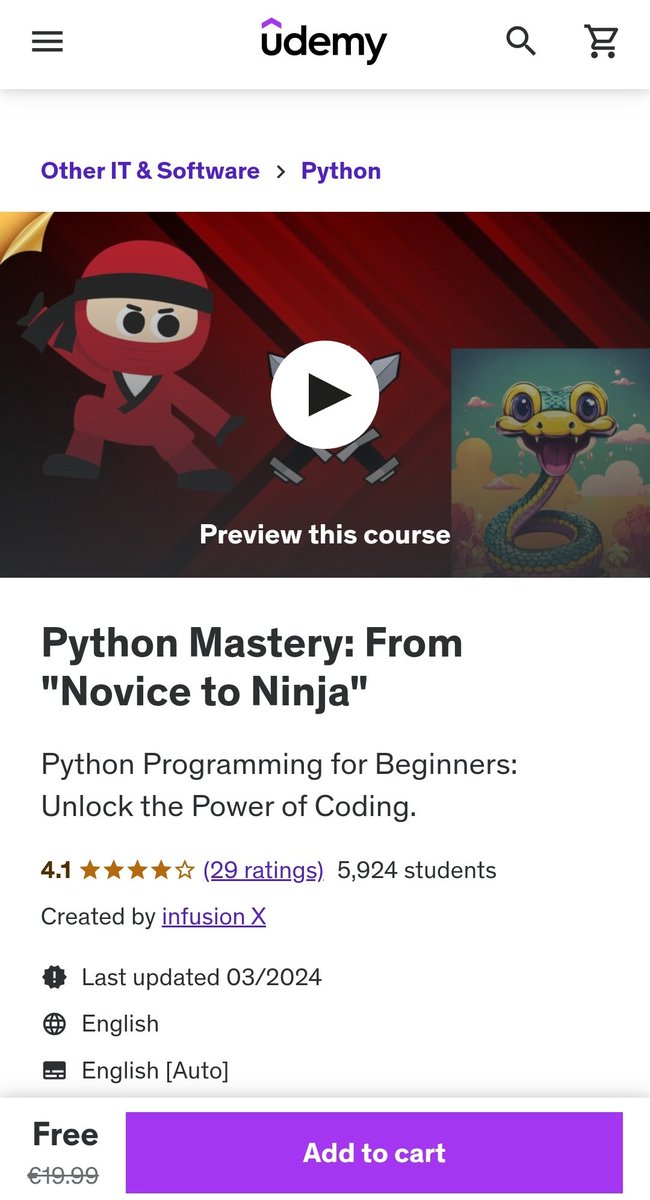Screen dimensions: 650x1200
Task: Click the Last updated badge icon
Action: click(54, 977)
